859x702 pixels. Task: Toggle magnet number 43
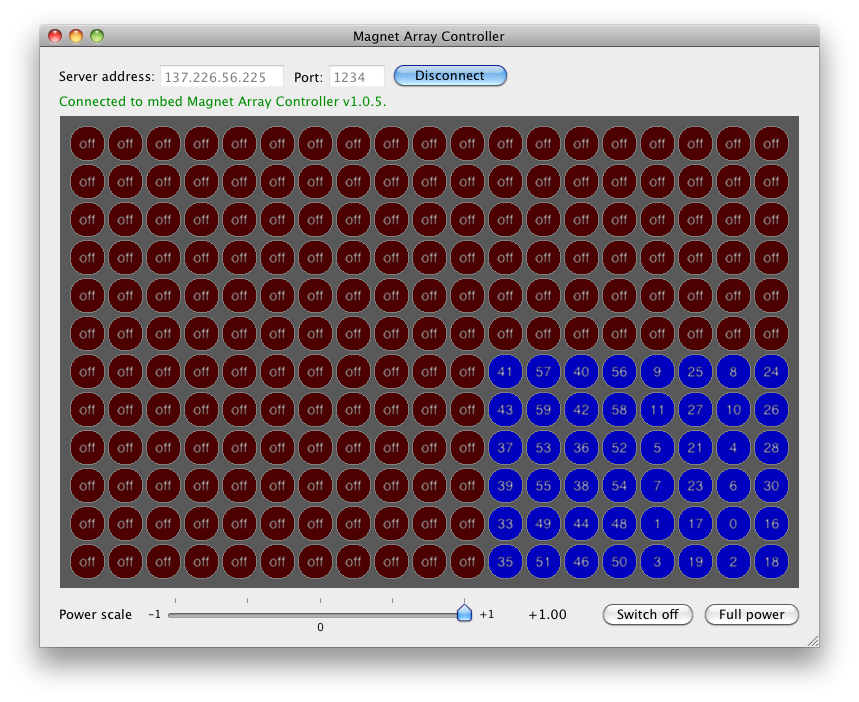pos(505,409)
